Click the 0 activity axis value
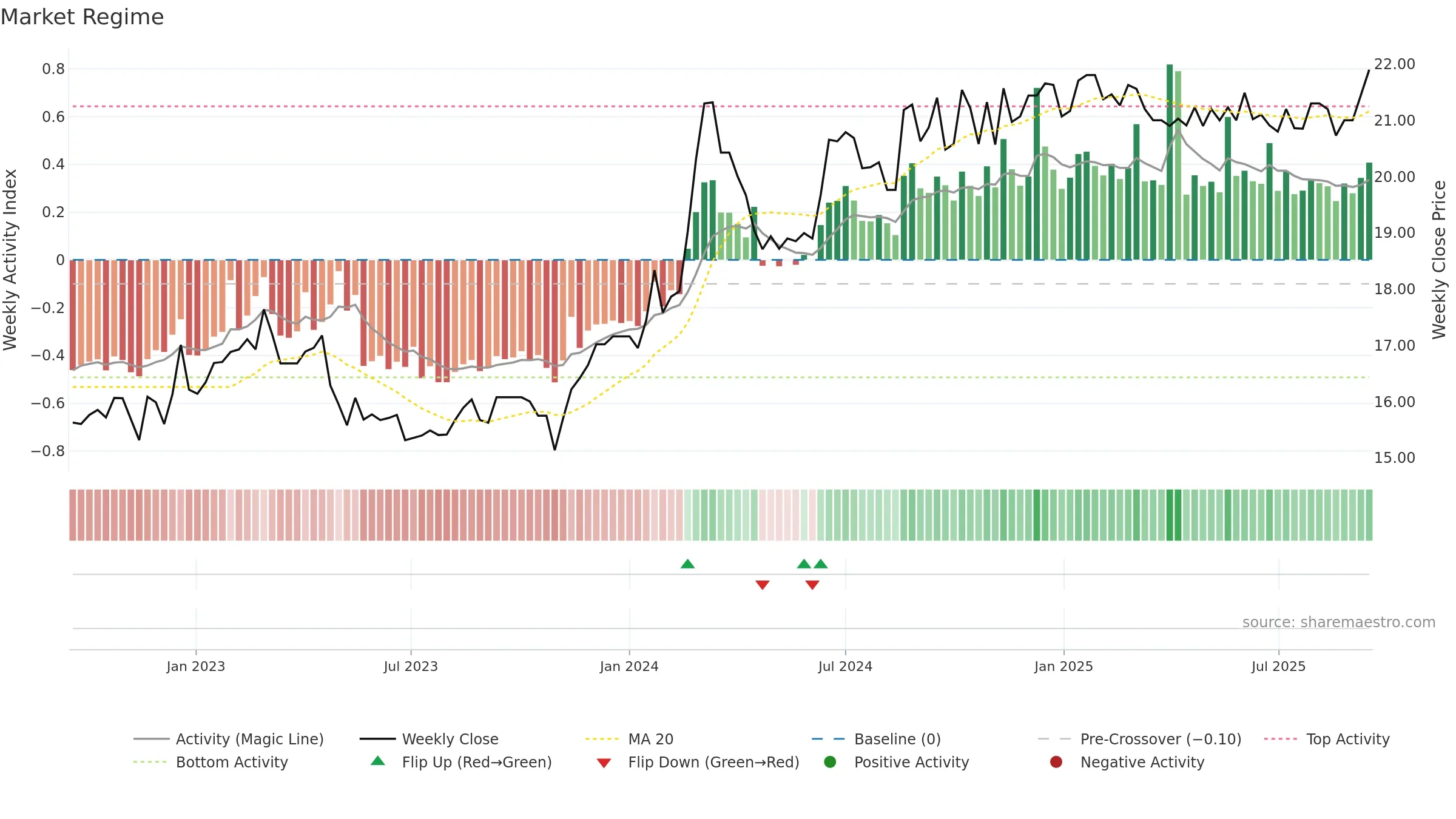1456x819 pixels. tap(60, 260)
